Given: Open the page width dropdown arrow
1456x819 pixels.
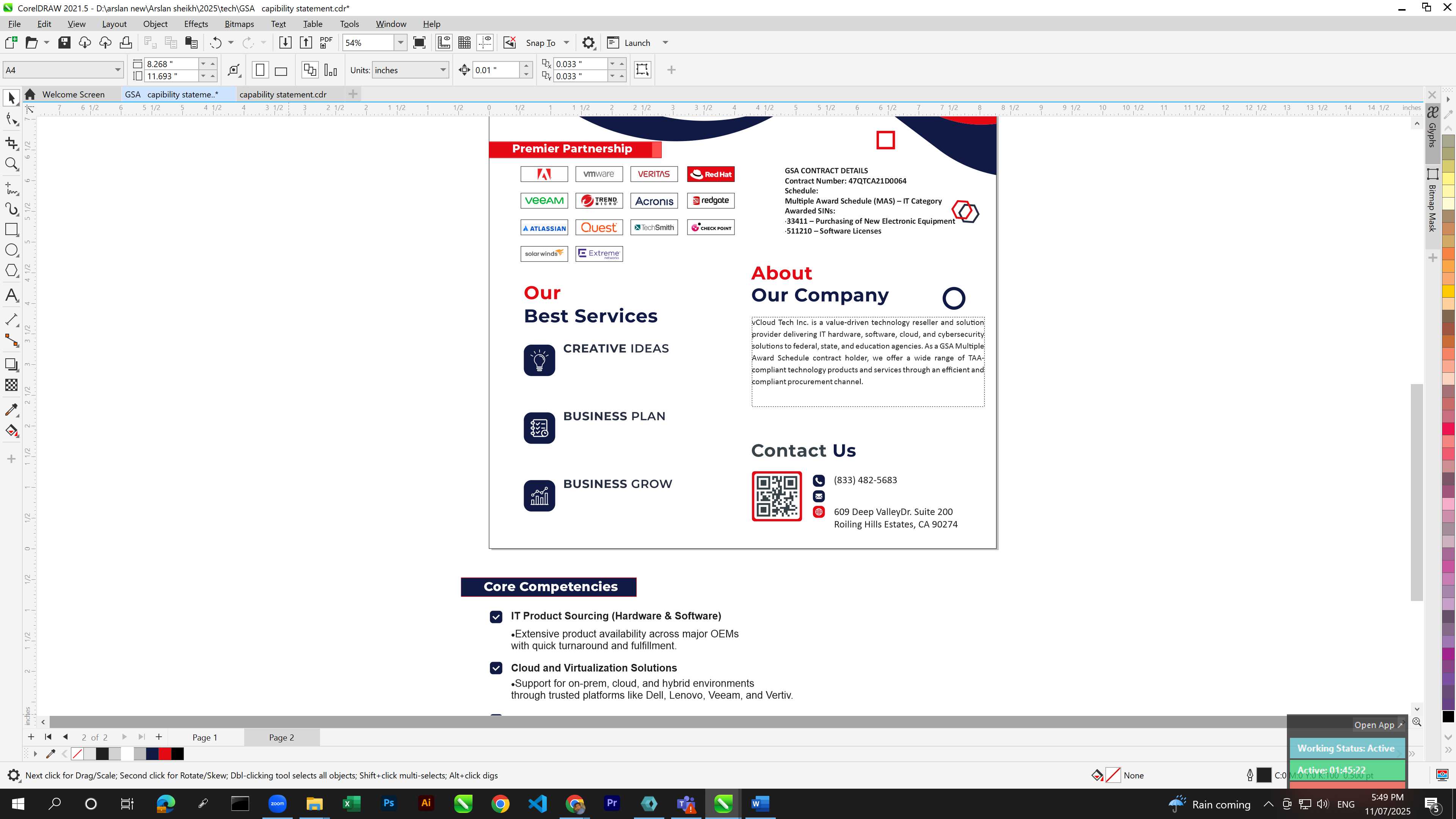Looking at the screenshot, I should 203,64.
